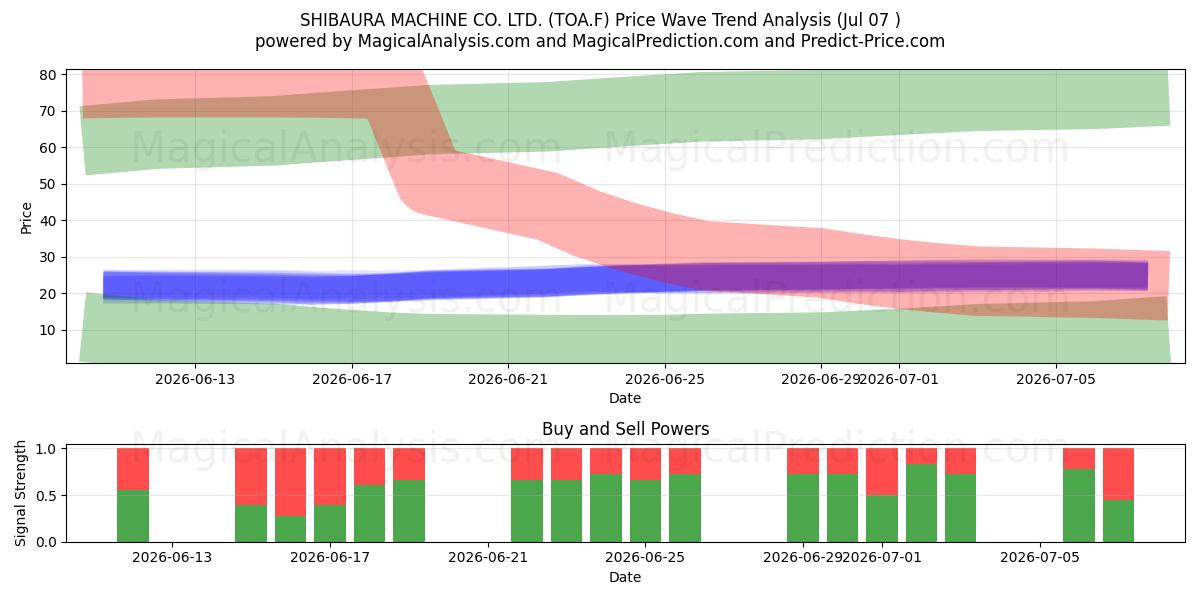Viewport: 1200px width, 600px height.
Task: Click the 'powered by MagicalAnalysis.com' subtitle line
Action: (x=600, y=41)
